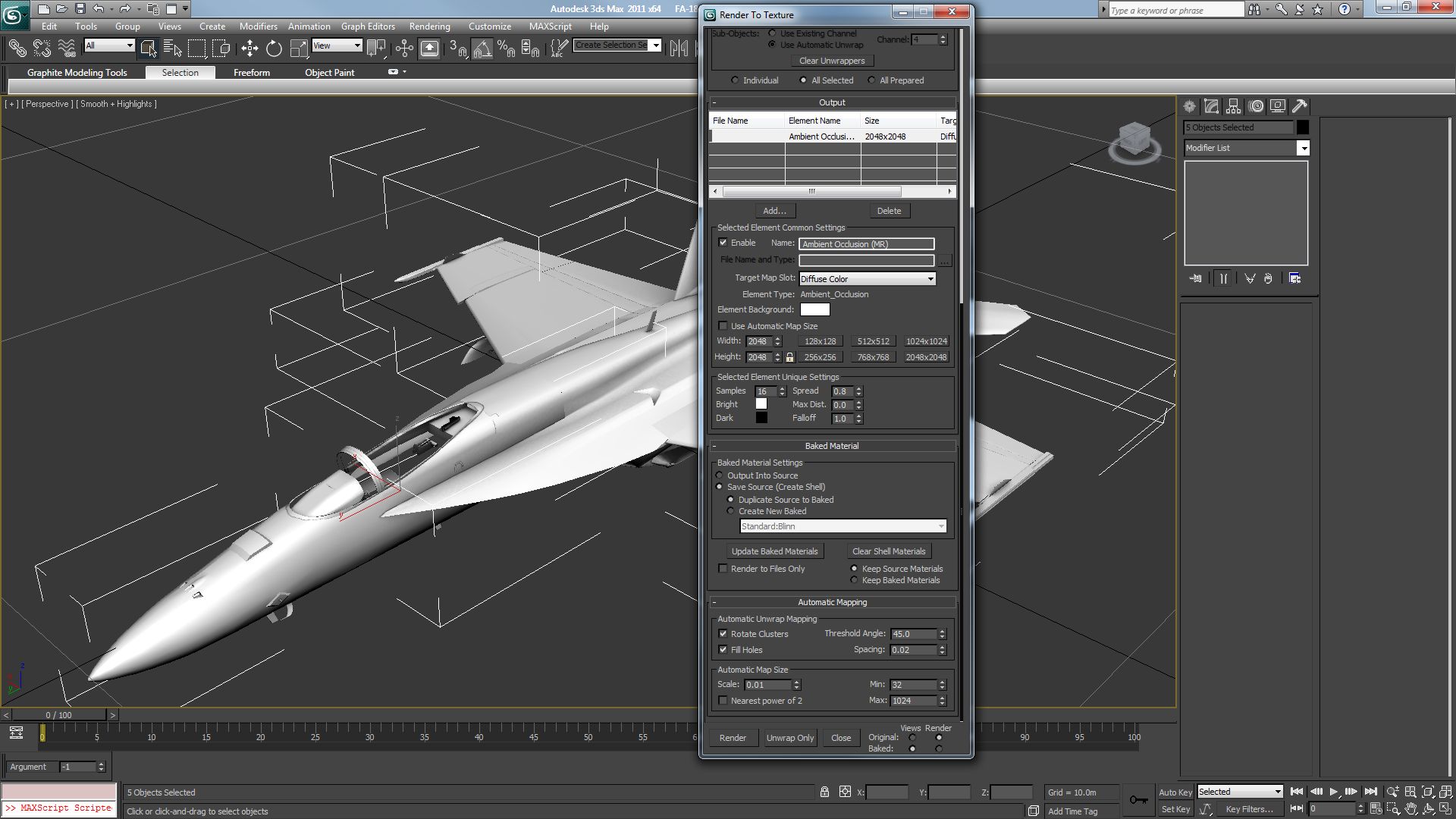
Task: Open the Standard:Blinn material dropdown
Action: tap(843, 526)
